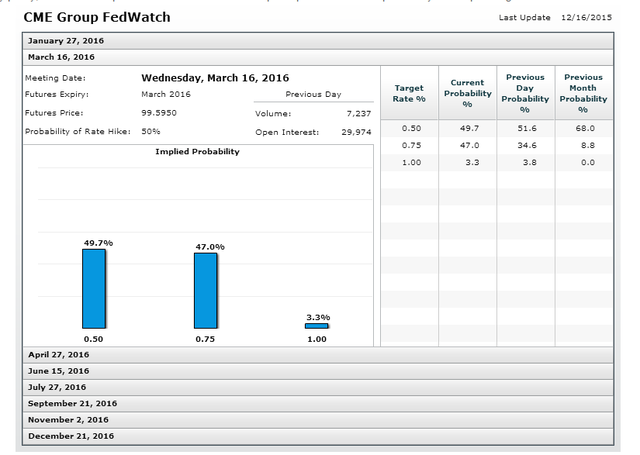
Task: Click the CME Group FedWatch title
Action: (97, 18)
